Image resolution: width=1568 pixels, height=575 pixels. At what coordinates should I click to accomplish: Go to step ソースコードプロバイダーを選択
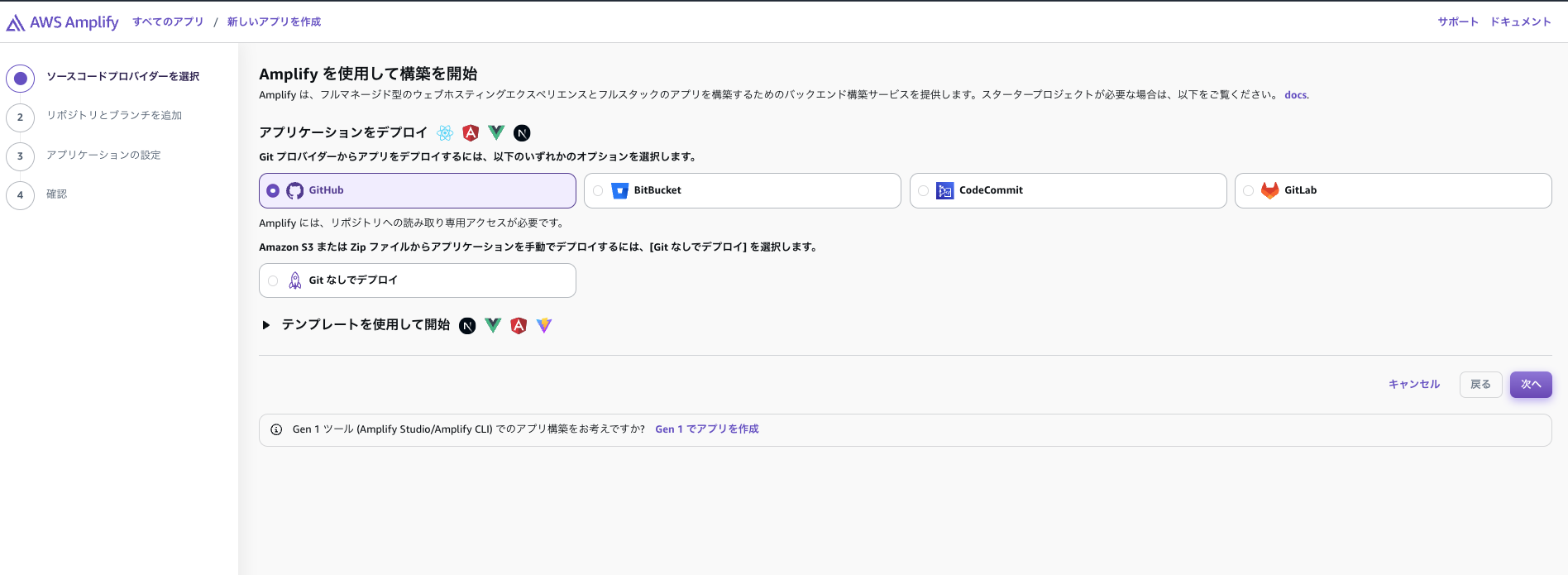tap(122, 77)
